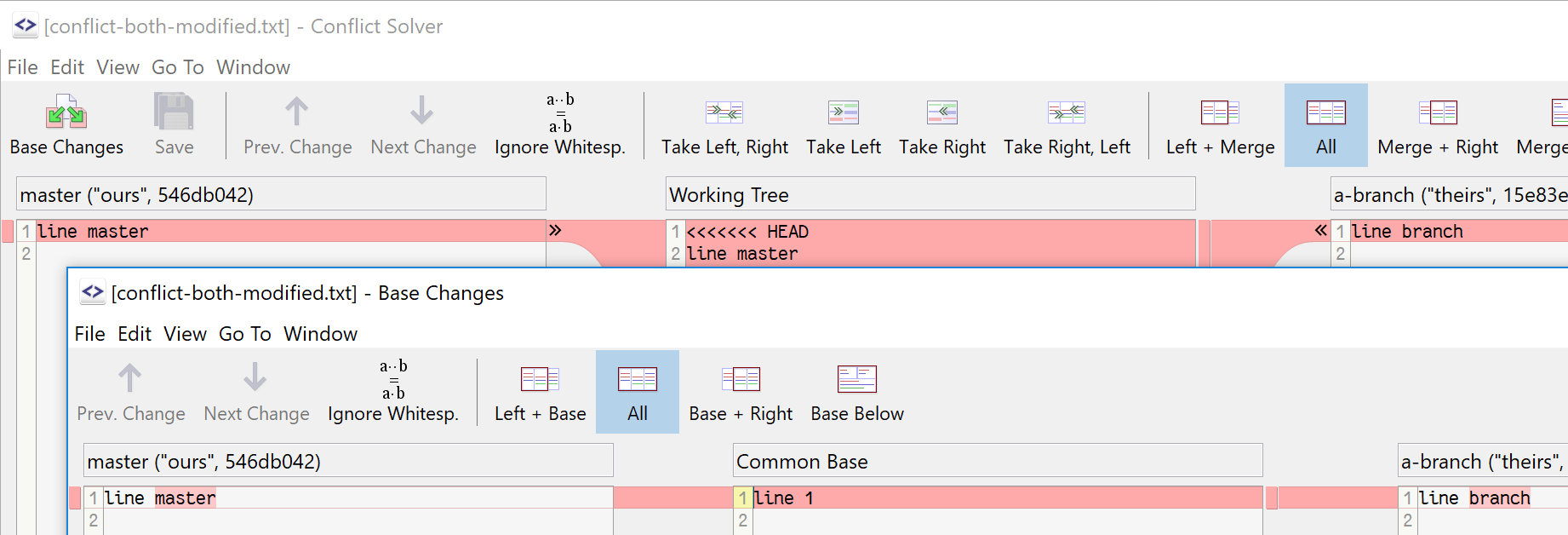The image size is (1568, 535).
Task: Select Base + Right layout icon
Action: 741,379
